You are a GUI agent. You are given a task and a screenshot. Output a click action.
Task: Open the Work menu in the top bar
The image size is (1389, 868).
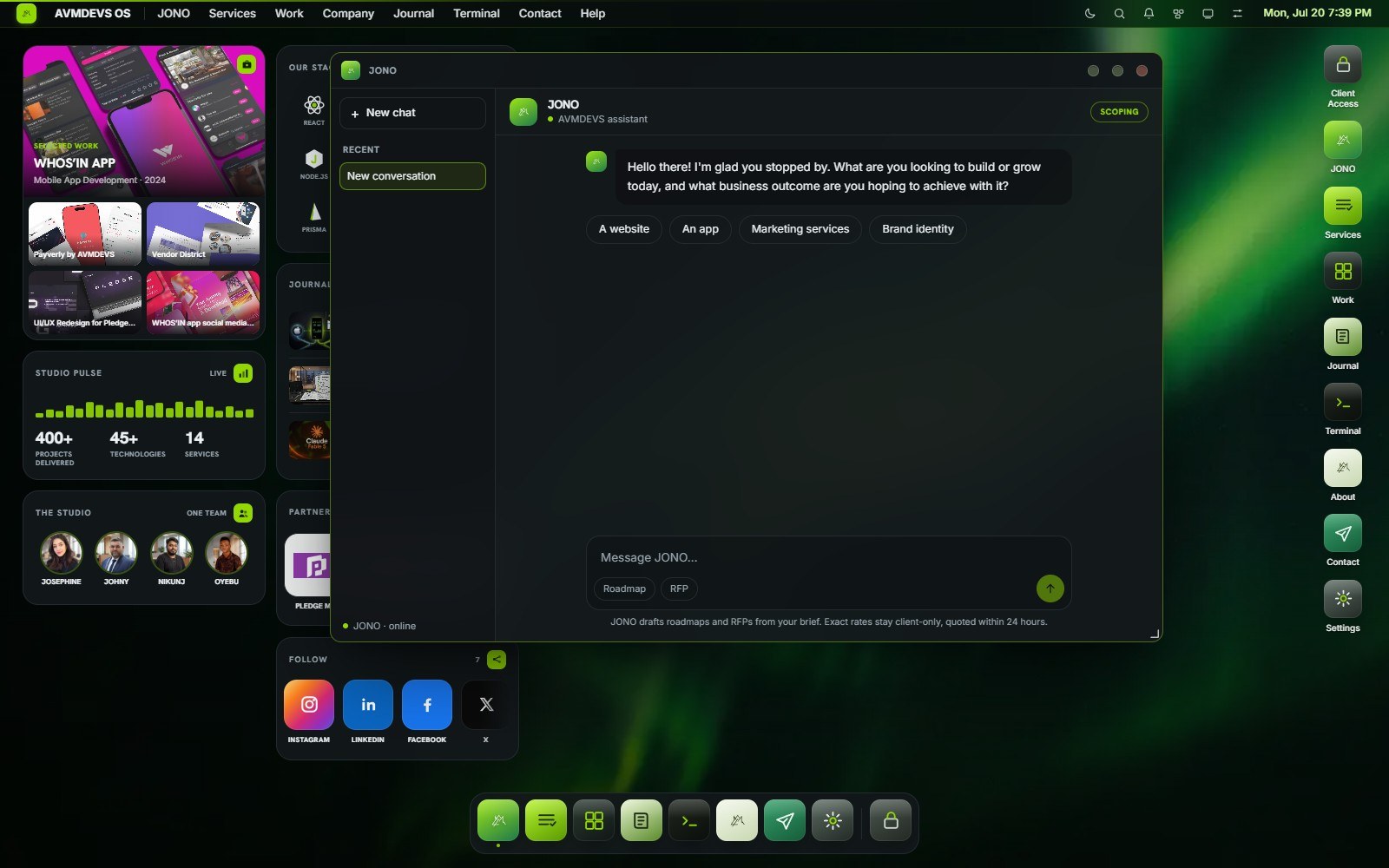pyautogui.click(x=289, y=13)
